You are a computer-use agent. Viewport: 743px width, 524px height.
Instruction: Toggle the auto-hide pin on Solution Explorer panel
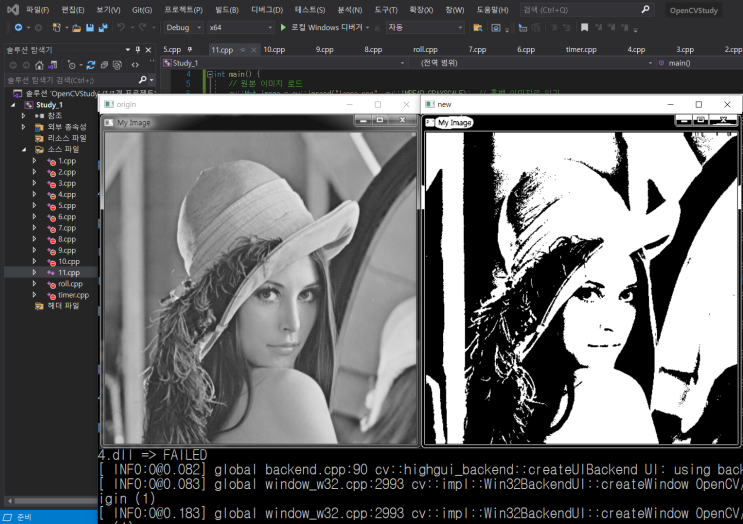click(x=138, y=50)
